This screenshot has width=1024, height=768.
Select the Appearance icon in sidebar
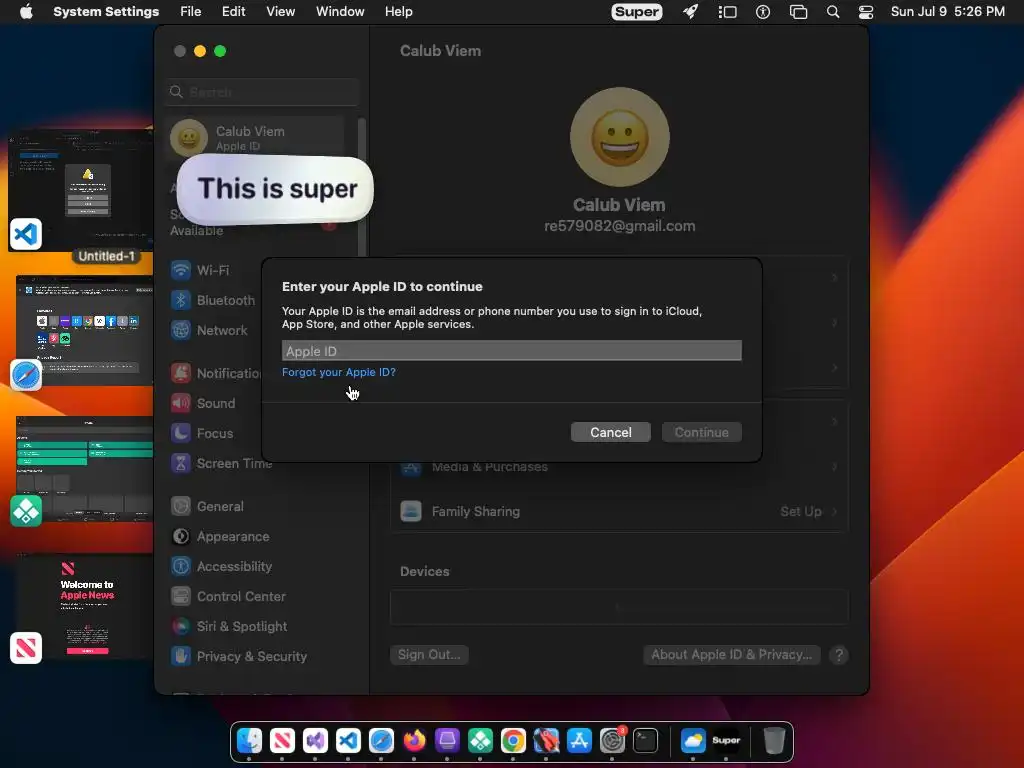coord(180,536)
